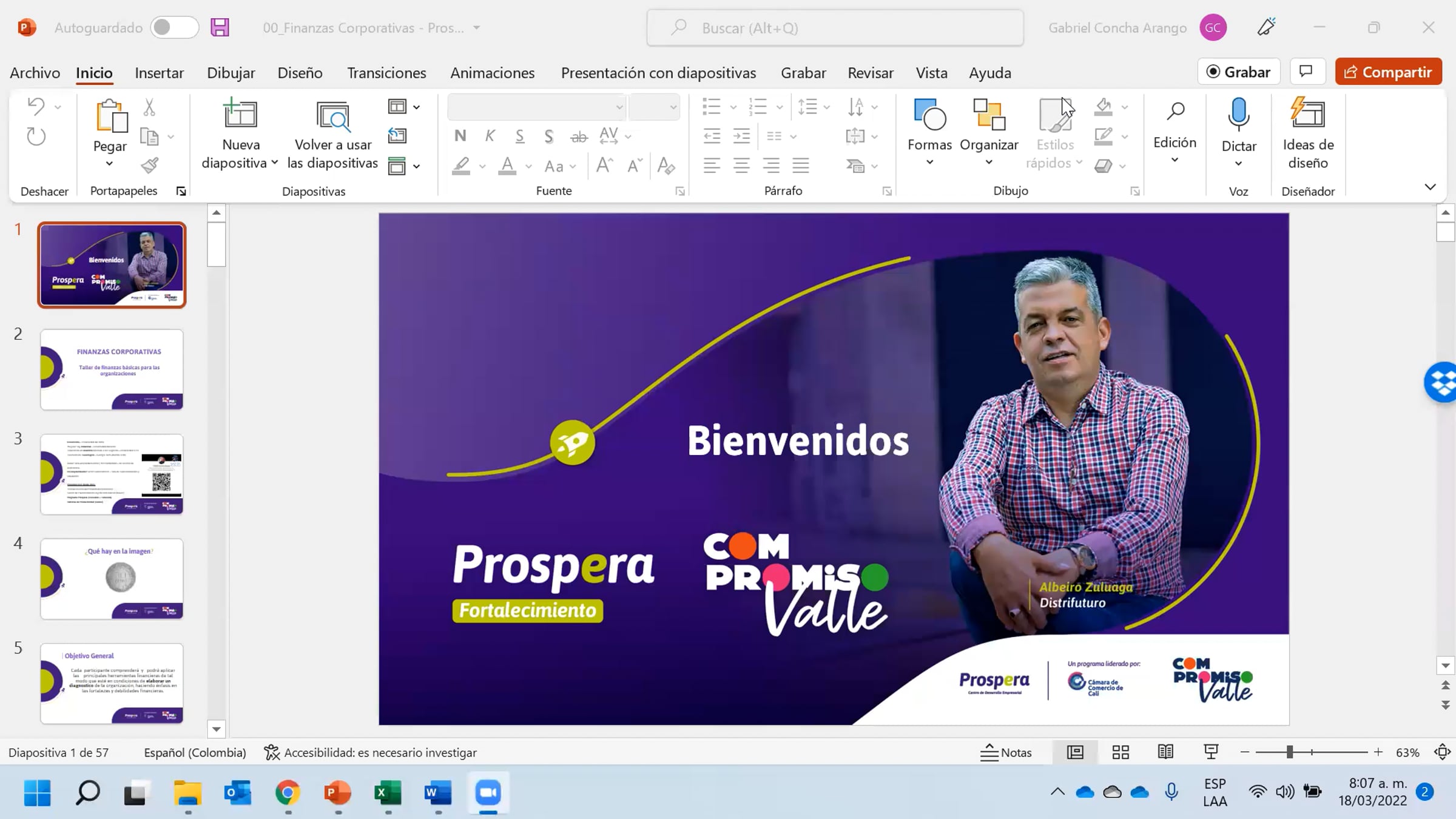Collapse the ribbon with the chevron
1456x819 pixels.
[x=1430, y=187]
